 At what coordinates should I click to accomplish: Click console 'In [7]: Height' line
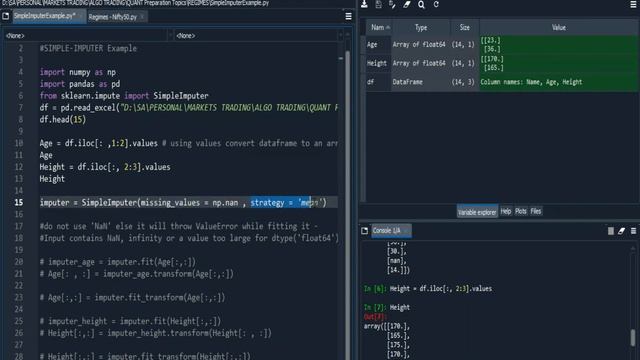pyautogui.click(x=387, y=307)
